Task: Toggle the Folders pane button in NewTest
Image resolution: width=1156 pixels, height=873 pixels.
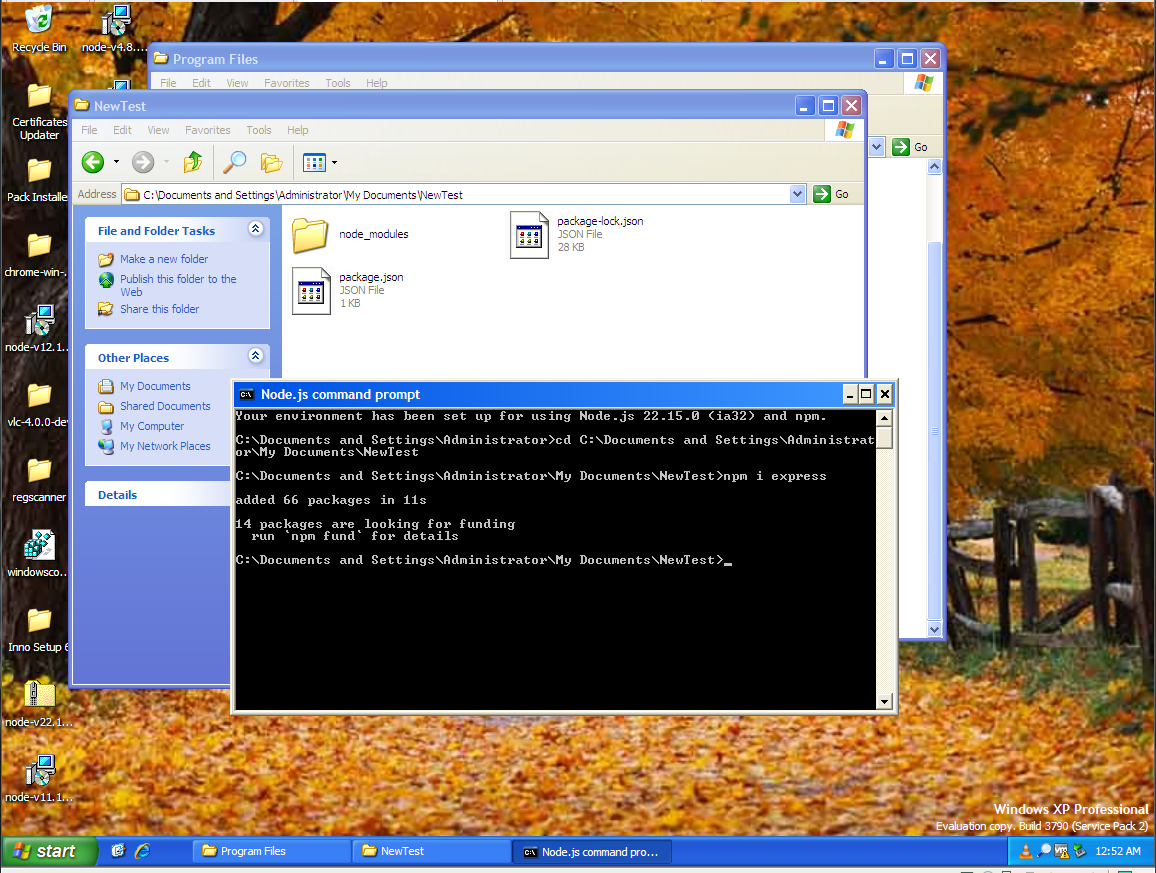Action: pyautogui.click(x=271, y=162)
